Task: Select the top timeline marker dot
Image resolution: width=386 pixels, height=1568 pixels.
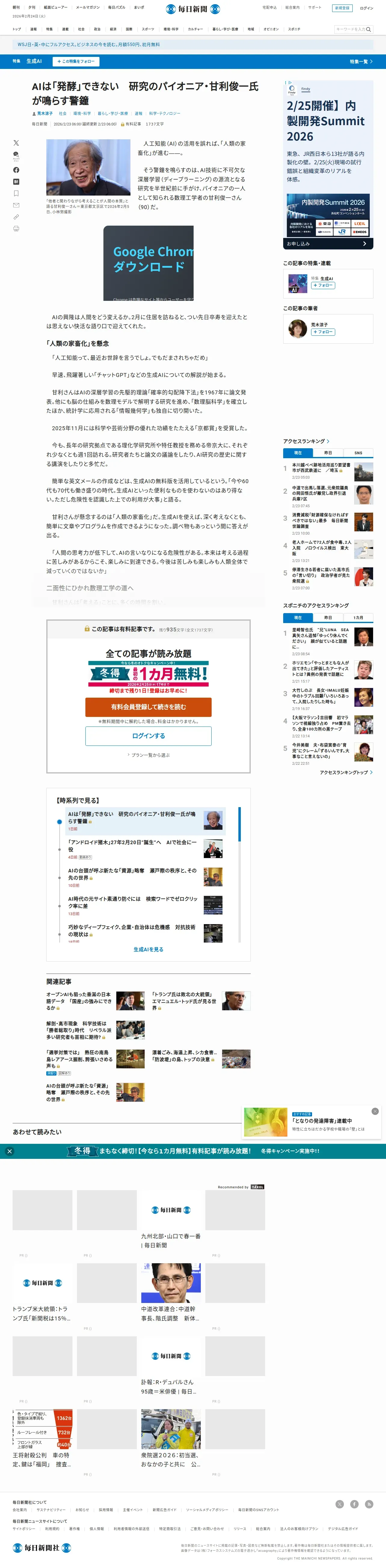Action: point(59,822)
